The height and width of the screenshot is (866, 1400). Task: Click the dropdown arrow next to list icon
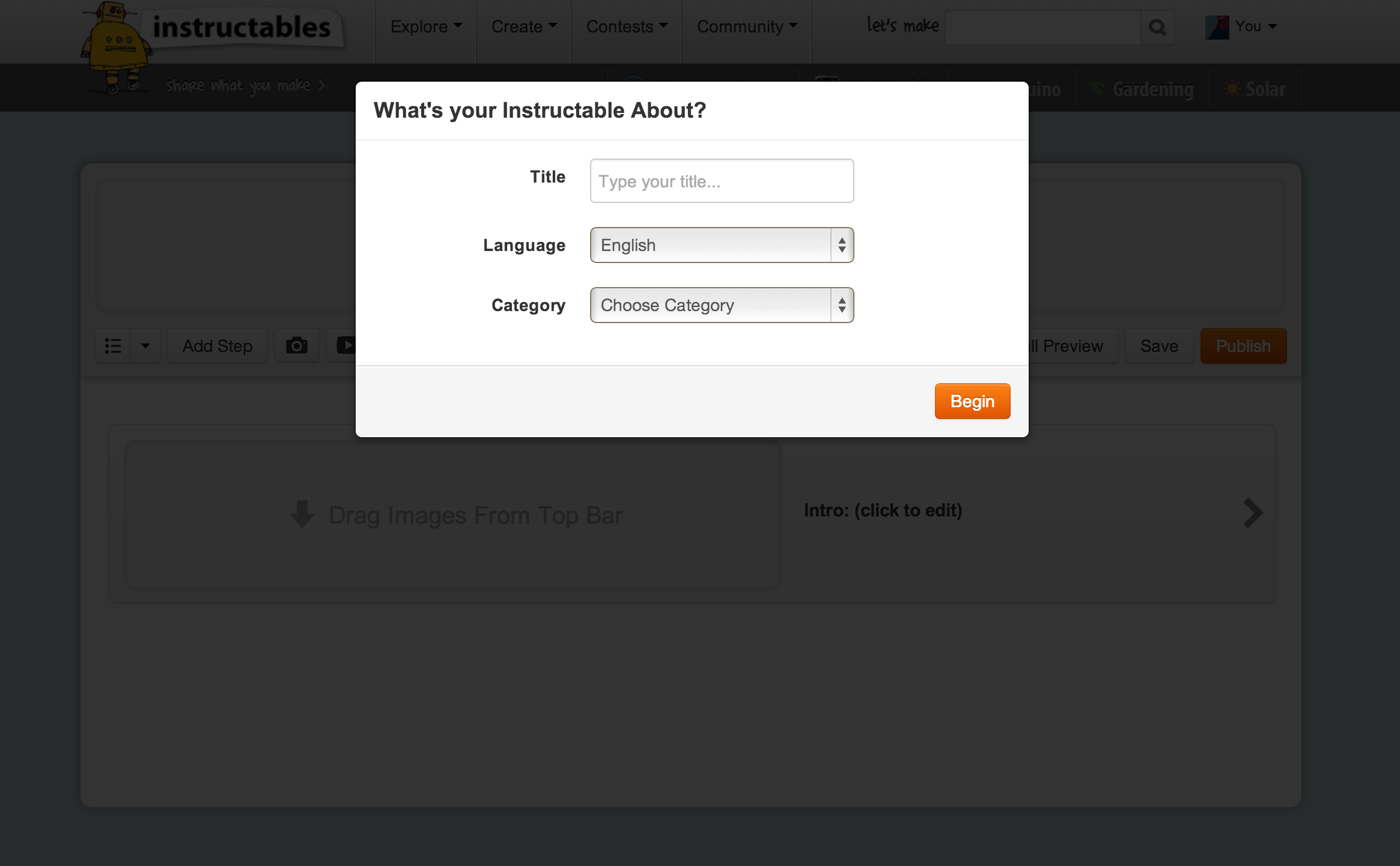click(144, 346)
